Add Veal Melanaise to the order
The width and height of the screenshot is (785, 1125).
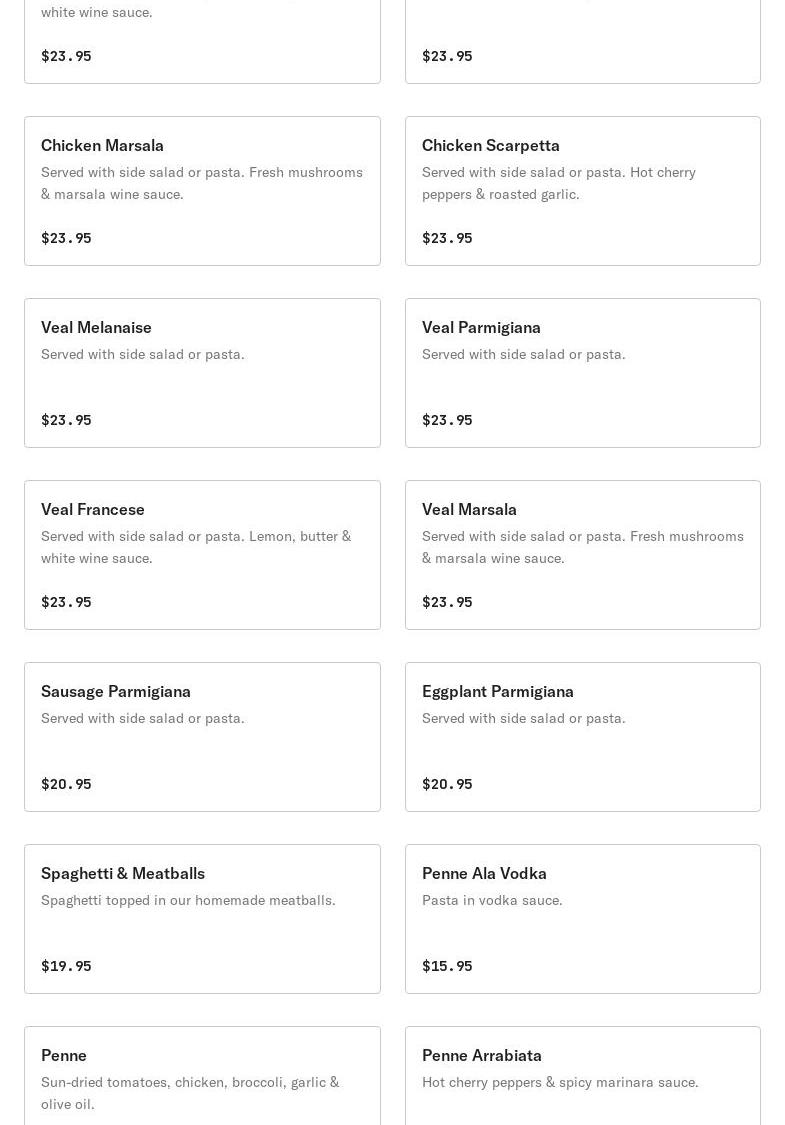coord(202,373)
